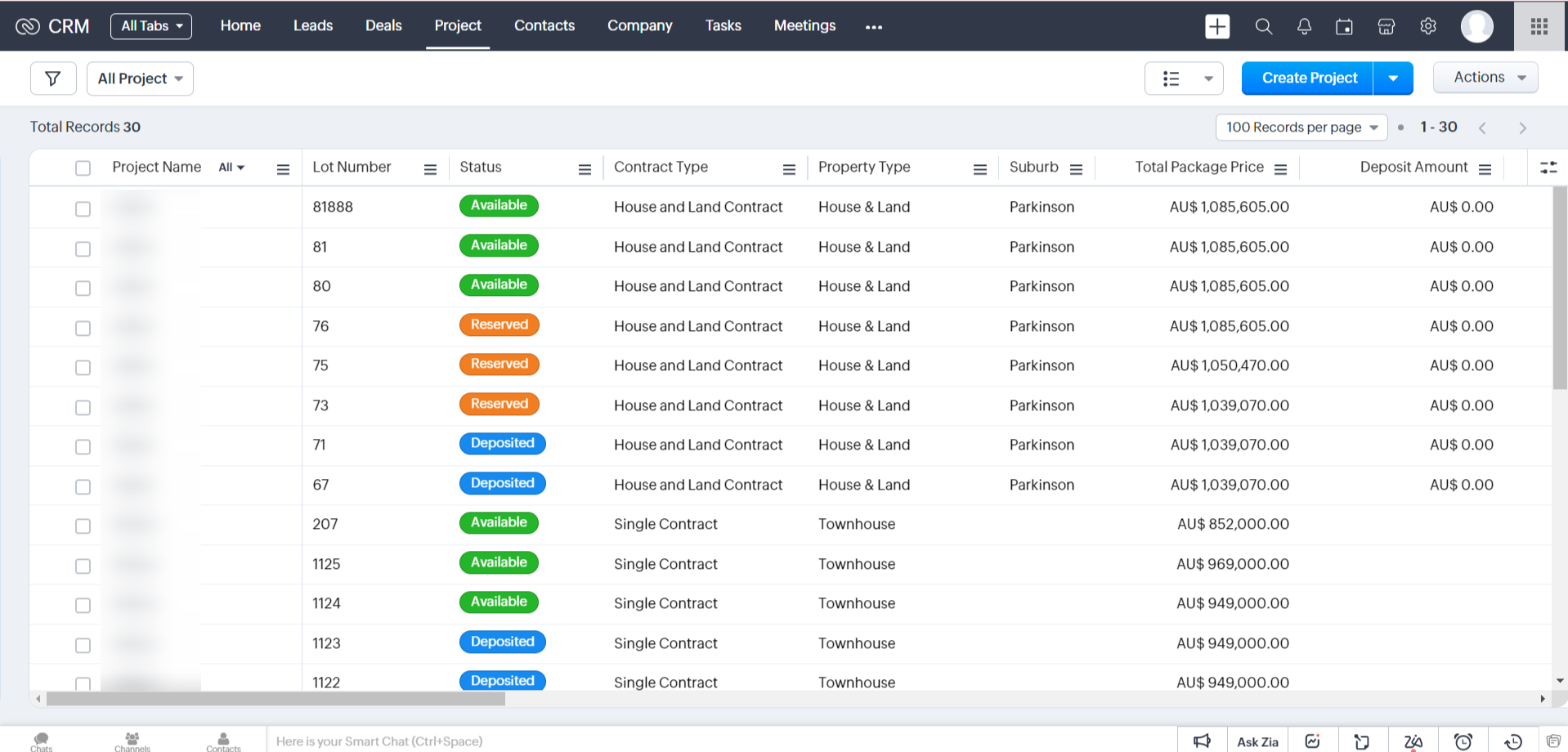Image resolution: width=1568 pixels, height=752 pixels.
Task: Open the marketplace store icon
Action: [x=1386, y=27]
